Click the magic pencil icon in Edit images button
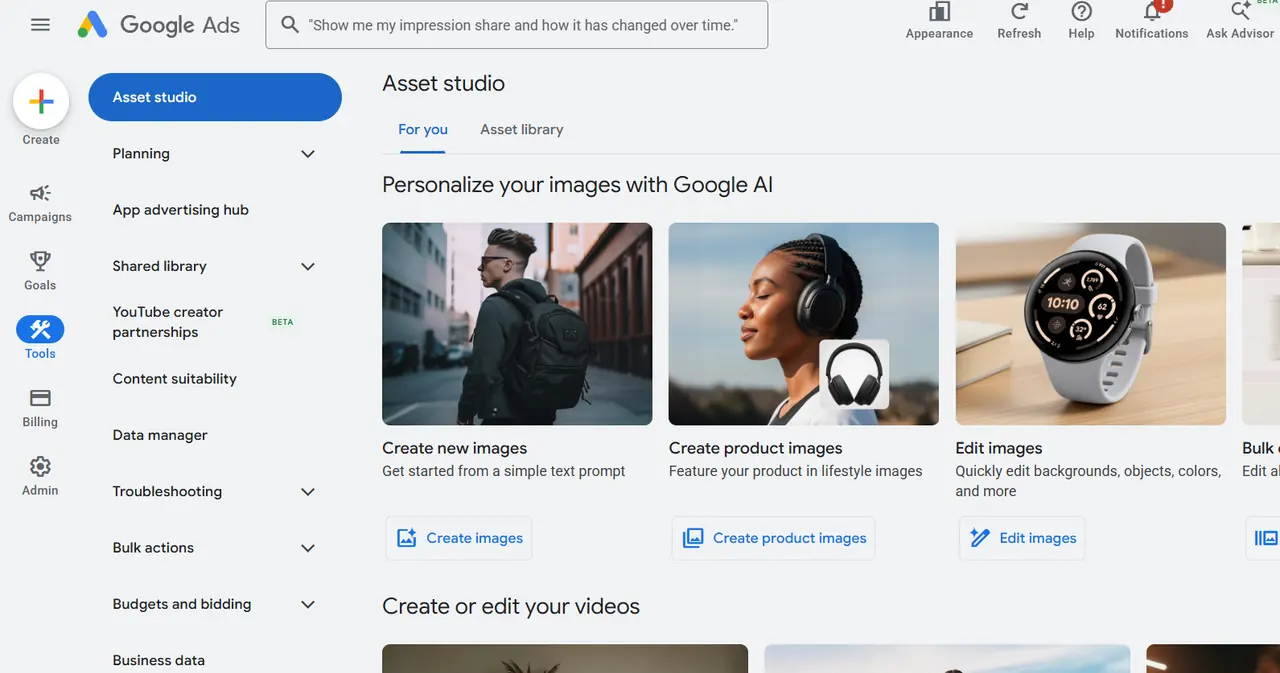The height and width of the screenshot is (673, 1280). click(x=980, y=538)
